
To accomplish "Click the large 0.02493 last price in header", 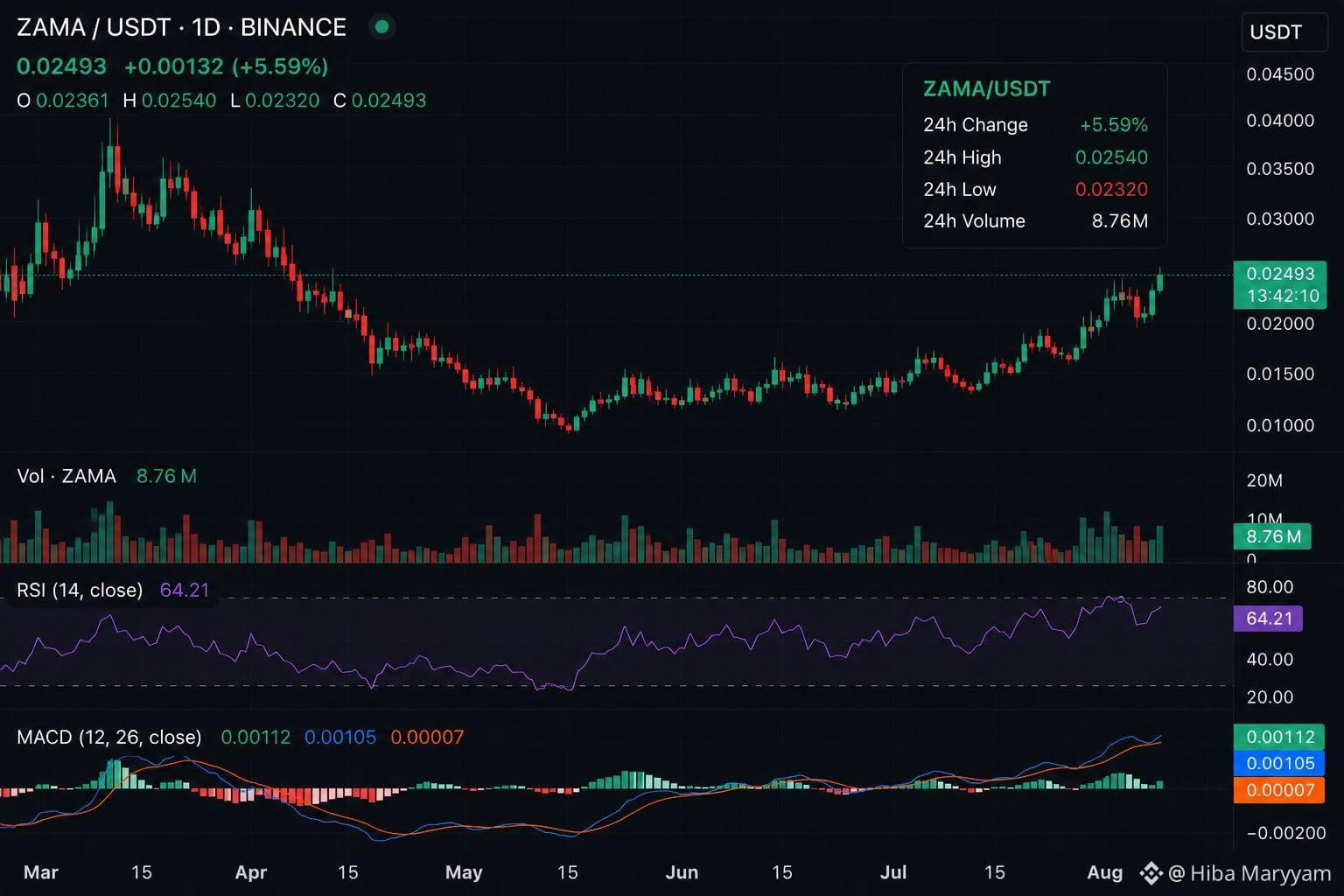I will (61, 66).
